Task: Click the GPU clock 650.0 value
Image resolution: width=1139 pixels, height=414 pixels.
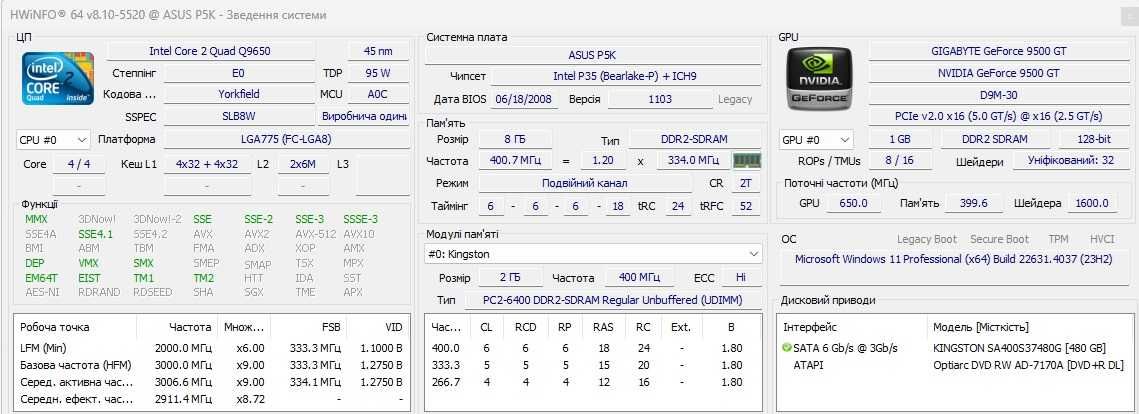Action: click(854, 203)
